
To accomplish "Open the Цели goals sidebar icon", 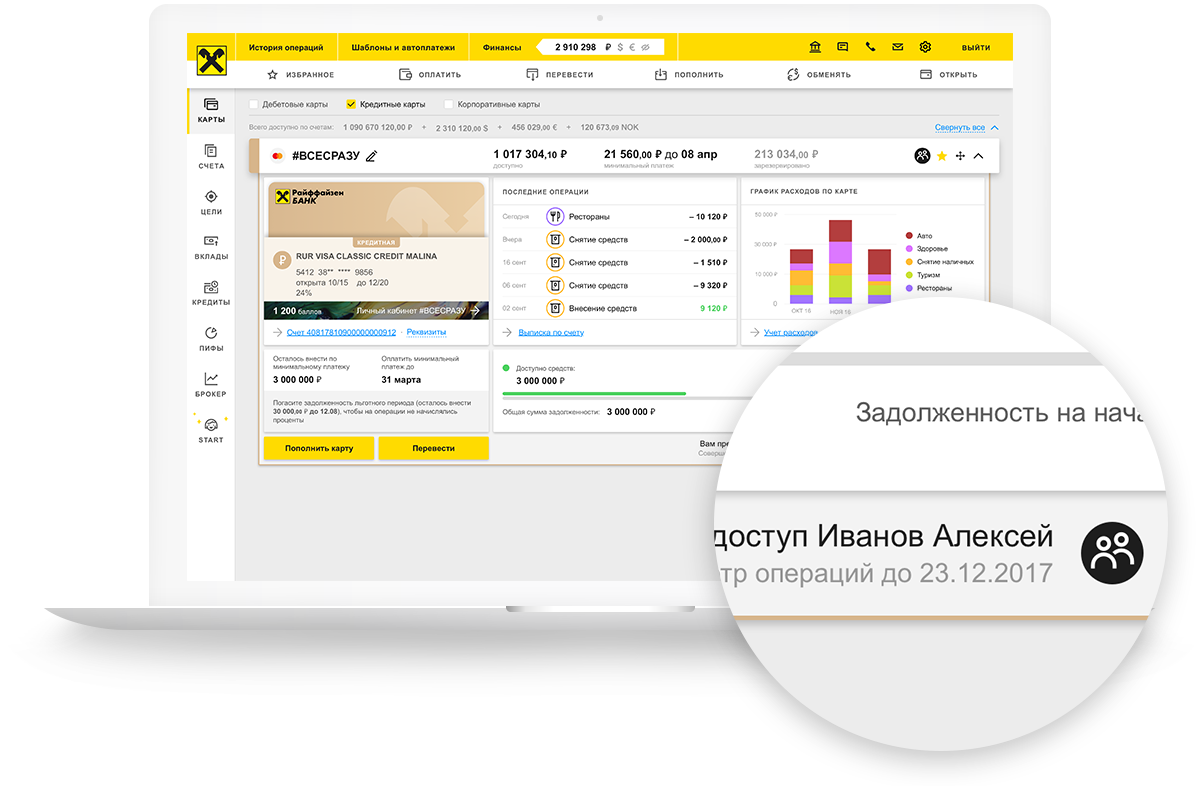I will (211, 202).
